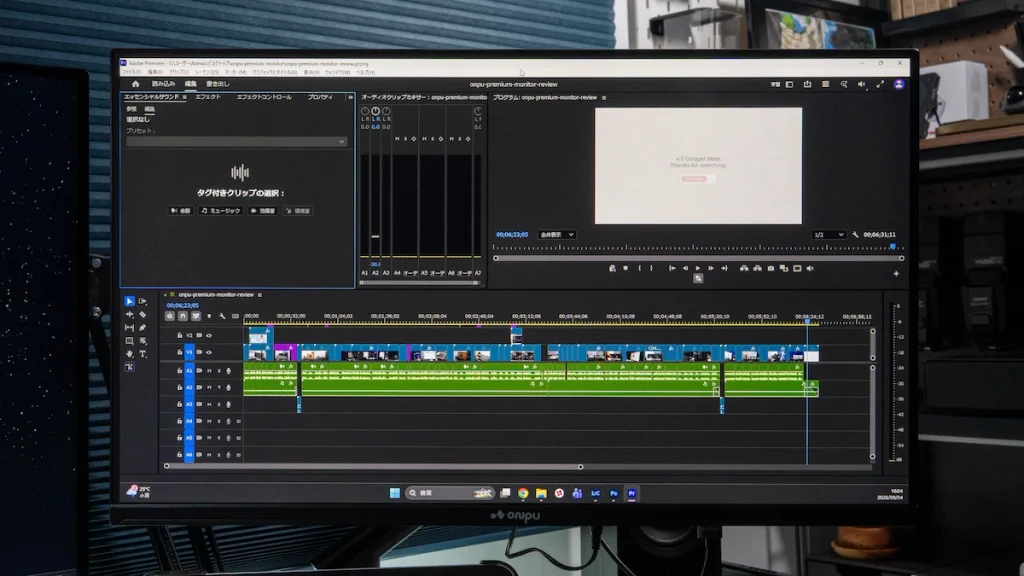Switch to the エフェクトコントロール tab
This screenshot has height=576, width=1024.
[x=264, y=97]
